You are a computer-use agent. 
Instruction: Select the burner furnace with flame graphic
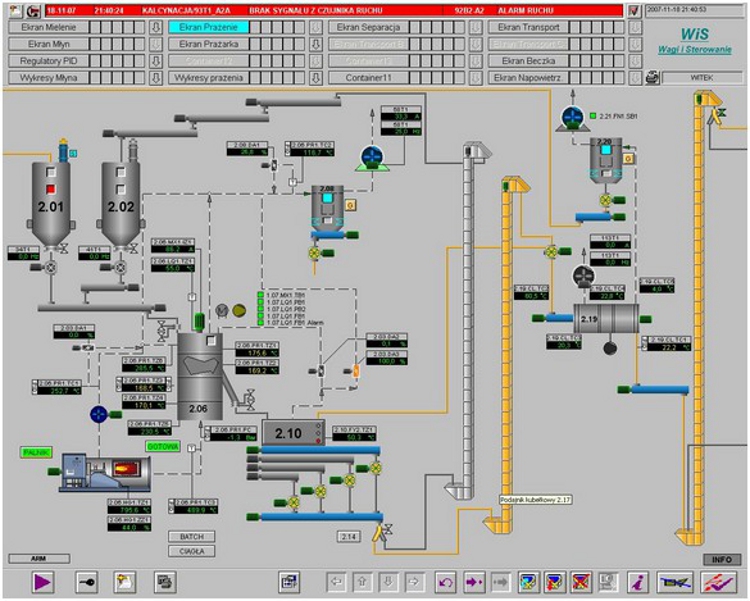pyautogui.click(x=106, y=473)
